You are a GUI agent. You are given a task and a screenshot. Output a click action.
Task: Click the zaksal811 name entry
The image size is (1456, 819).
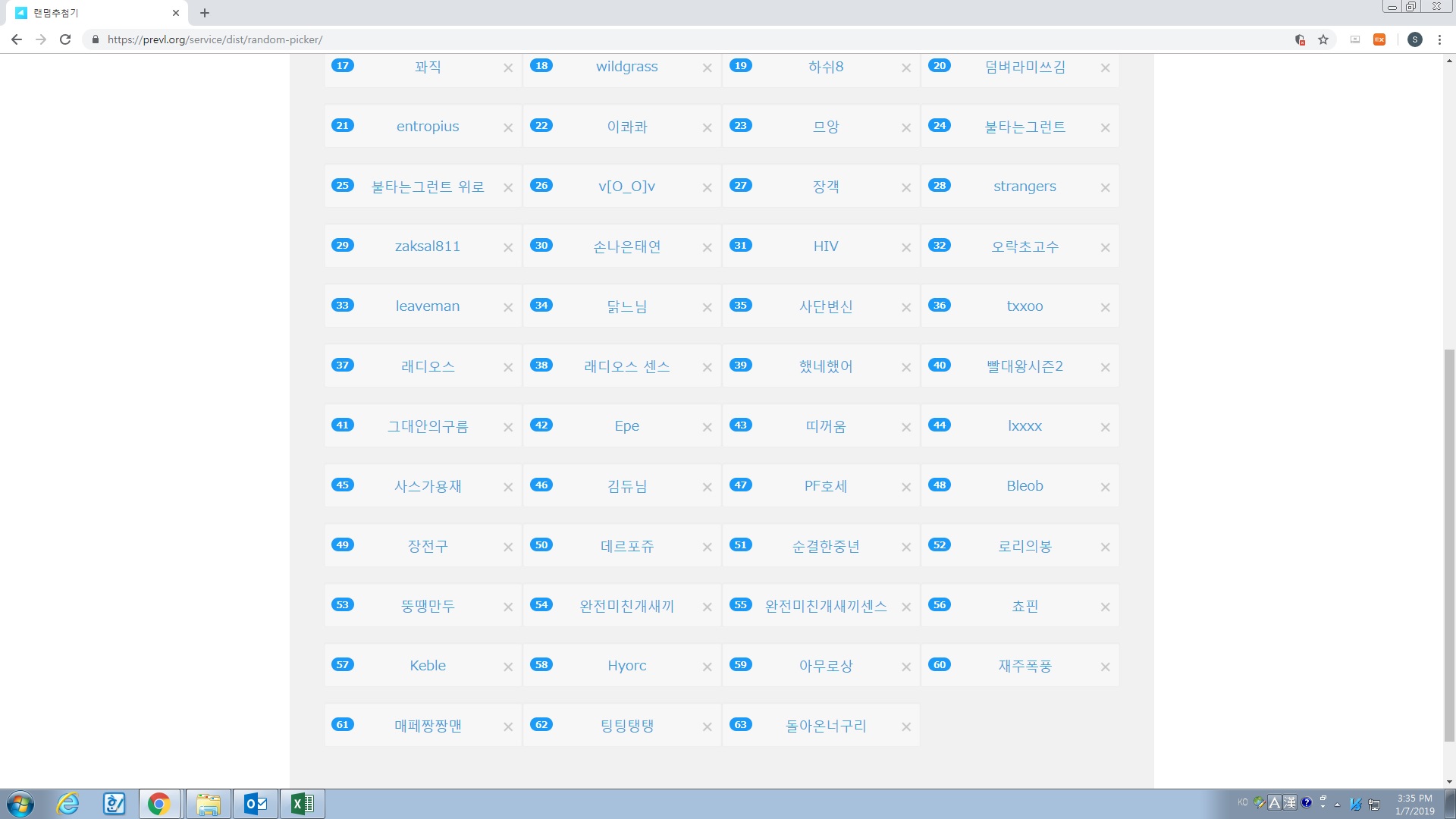tap(428, 246)
